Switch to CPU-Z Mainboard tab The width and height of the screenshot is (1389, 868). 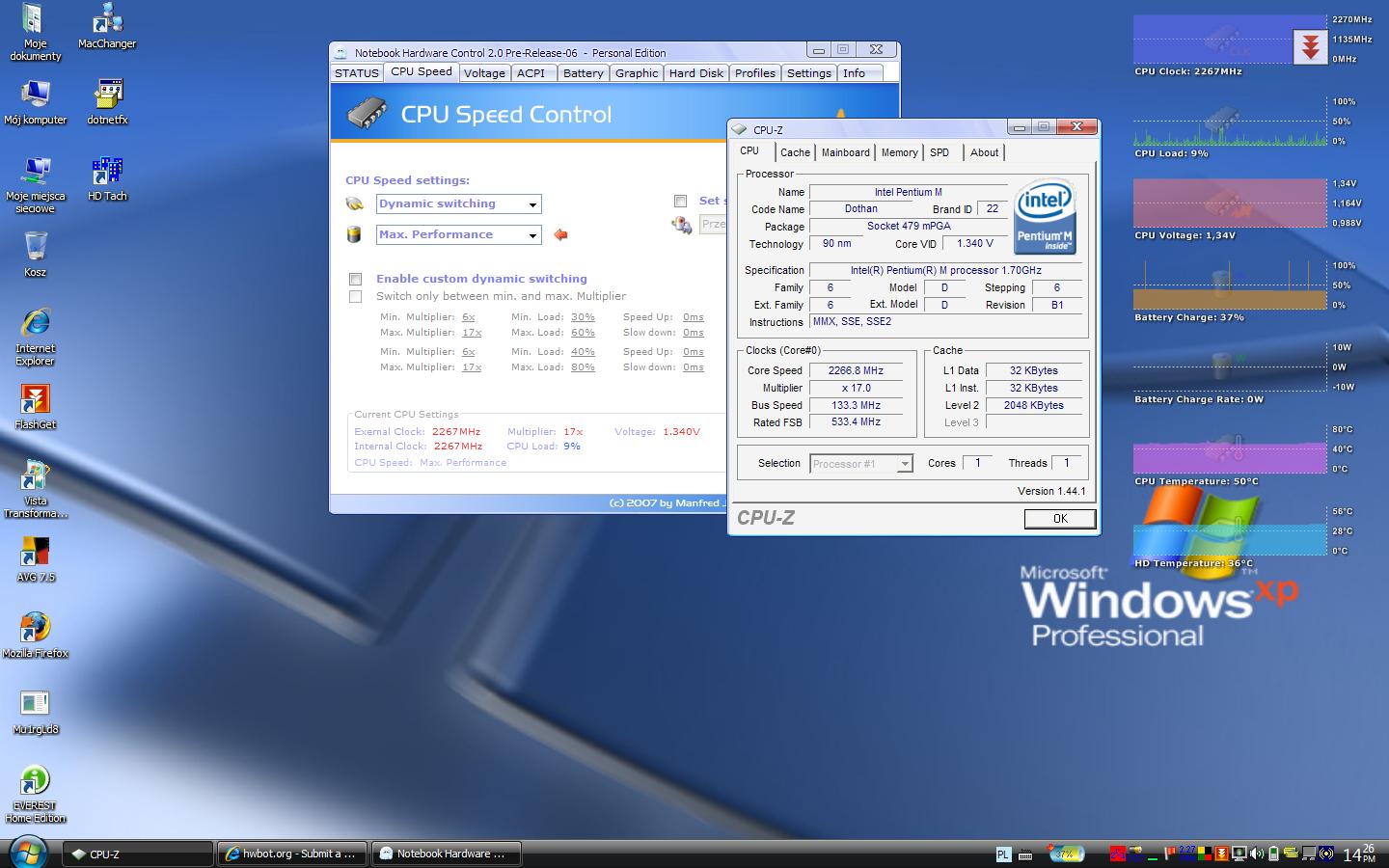[x=845, y=152]
